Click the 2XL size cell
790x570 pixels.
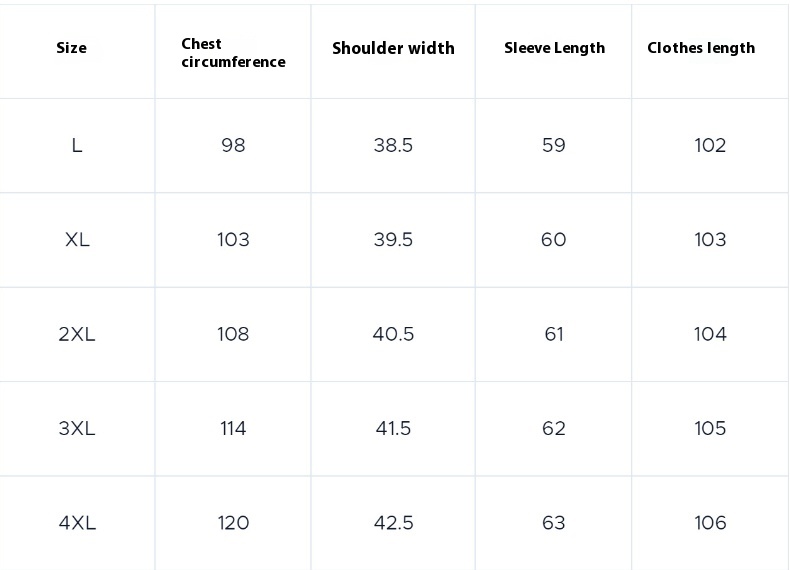tap(77, 334)
